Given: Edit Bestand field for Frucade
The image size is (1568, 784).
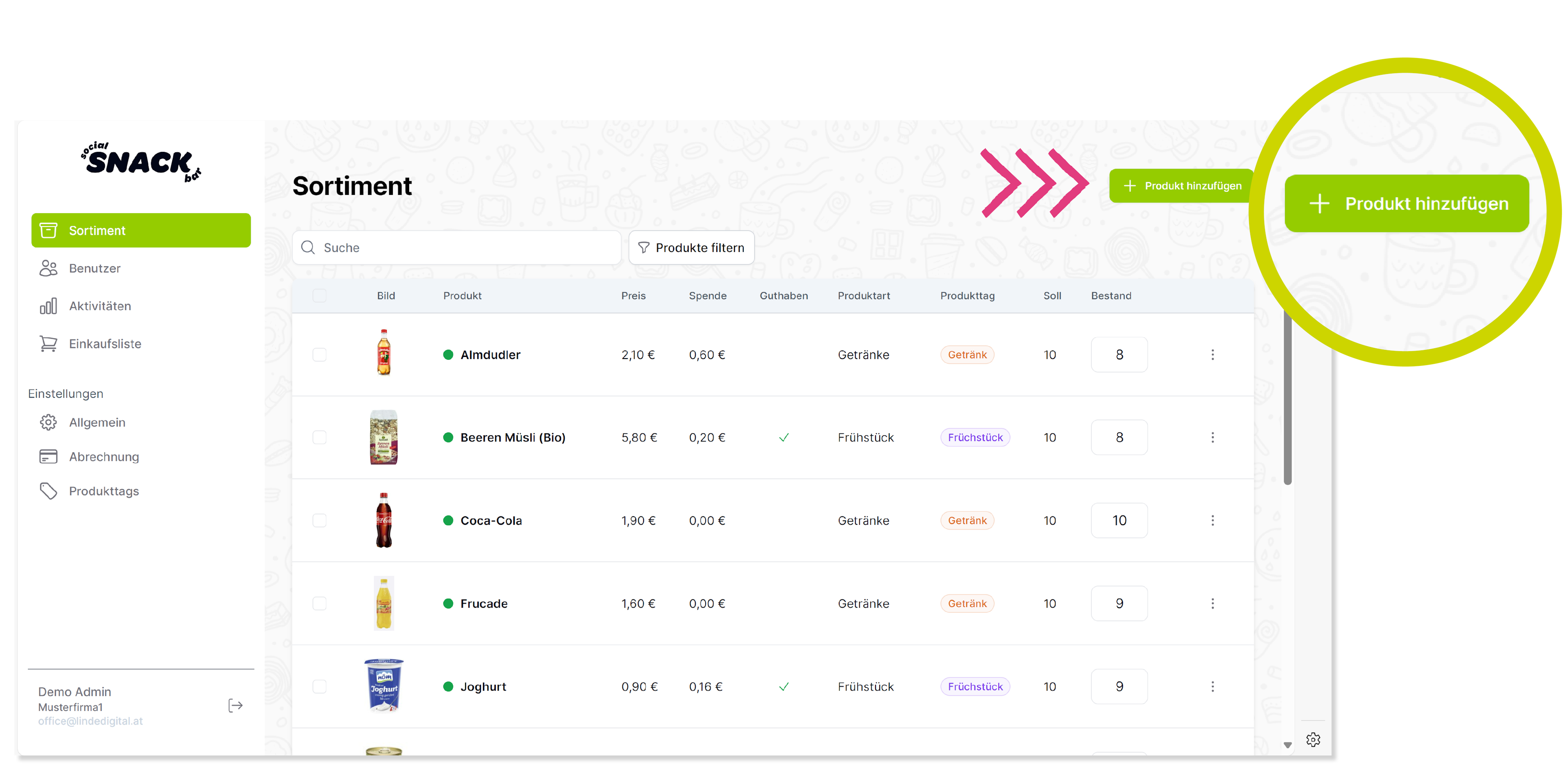Looking at the screenshot, I should click(1119, 603).
